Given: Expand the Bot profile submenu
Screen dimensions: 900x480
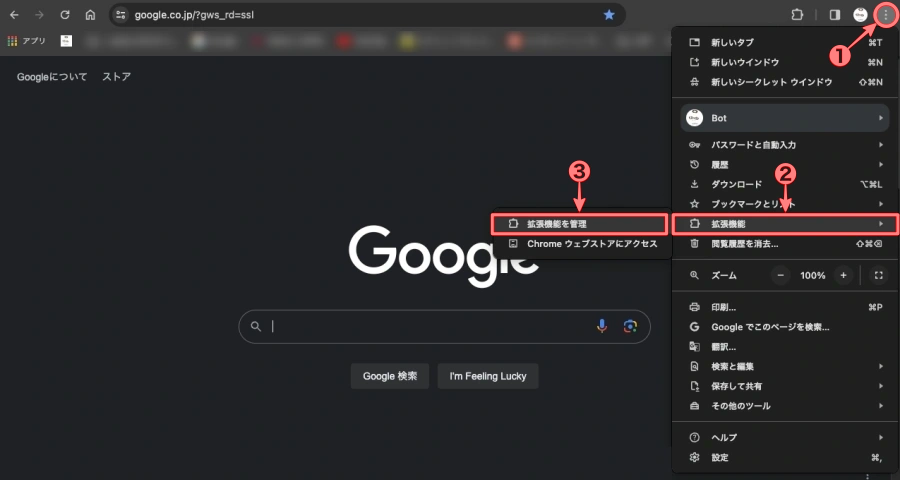Looking at the screenshot, I should click(785, 118).
